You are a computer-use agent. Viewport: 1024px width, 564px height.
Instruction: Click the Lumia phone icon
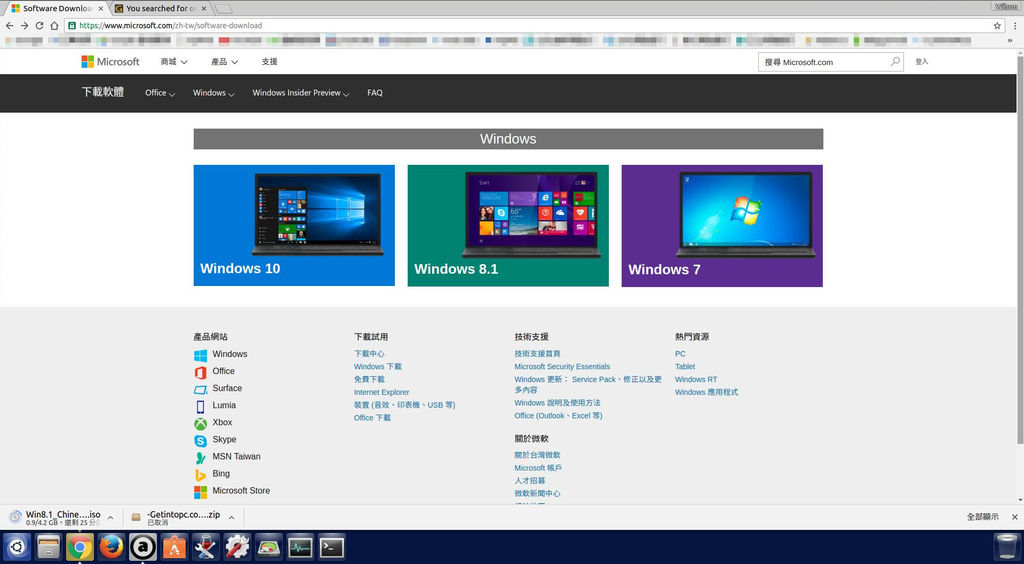click(x=200, y=406)
